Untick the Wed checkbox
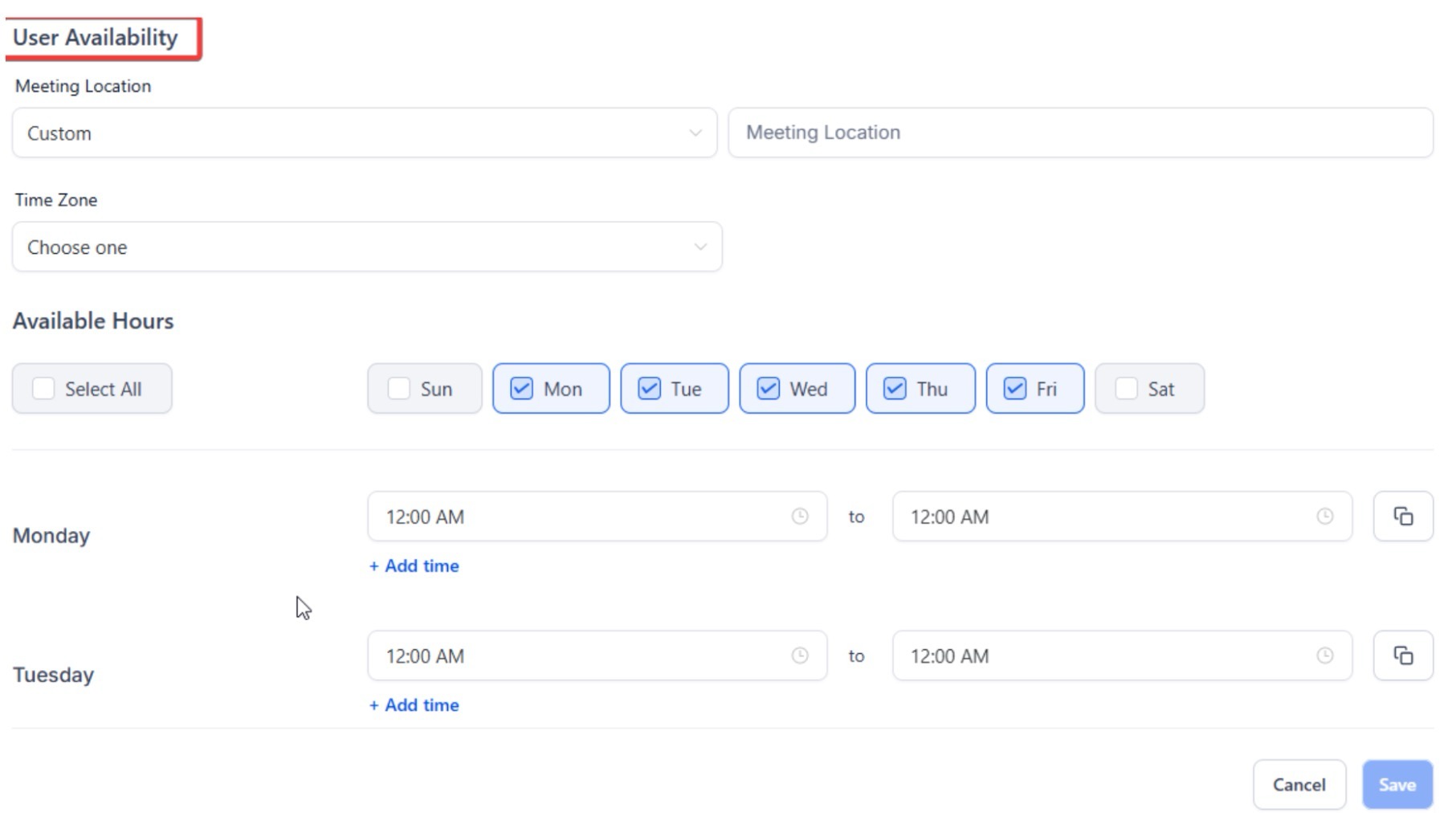 [x=769, y=389]
